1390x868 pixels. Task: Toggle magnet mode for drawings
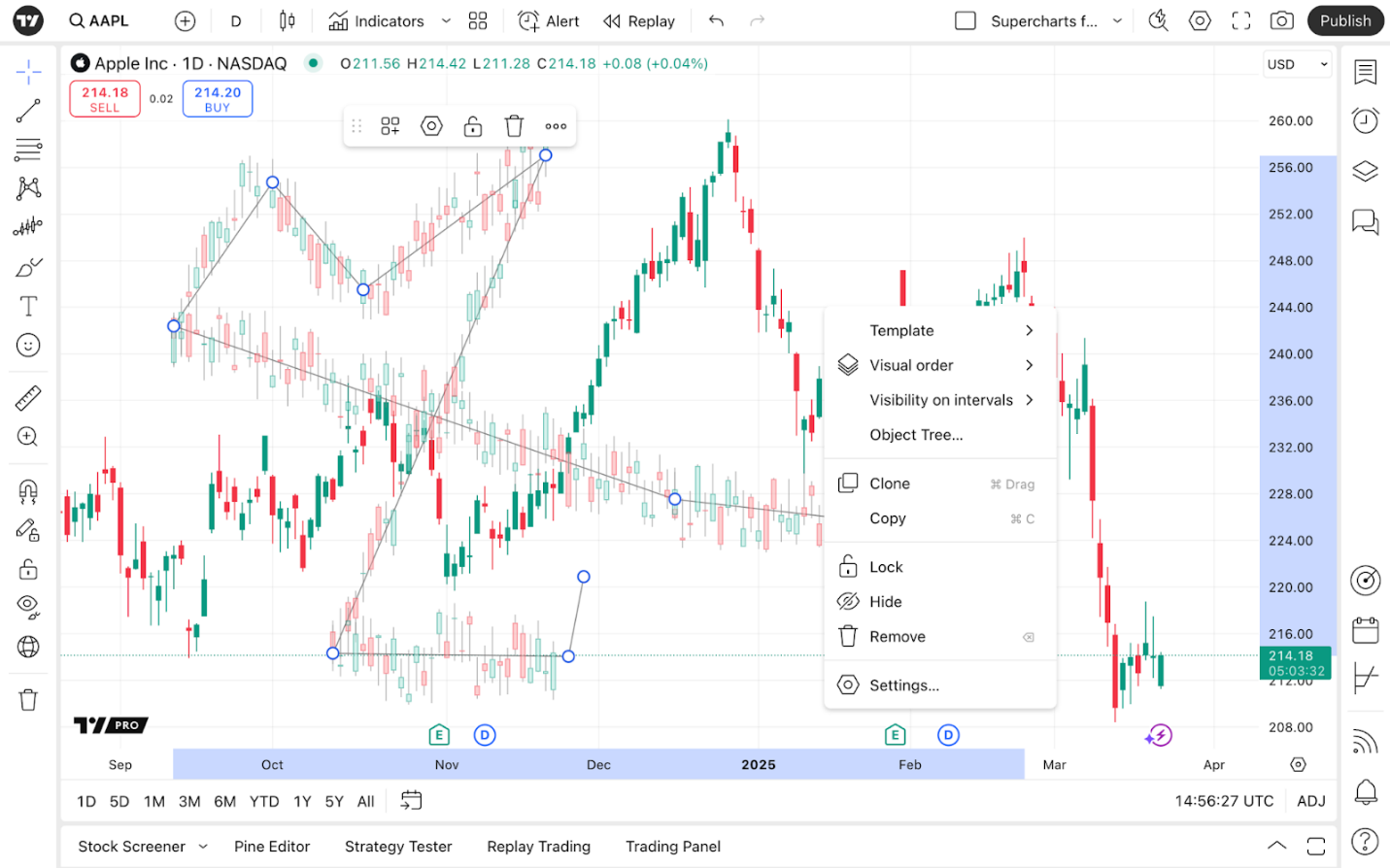[x=28, y=490]
